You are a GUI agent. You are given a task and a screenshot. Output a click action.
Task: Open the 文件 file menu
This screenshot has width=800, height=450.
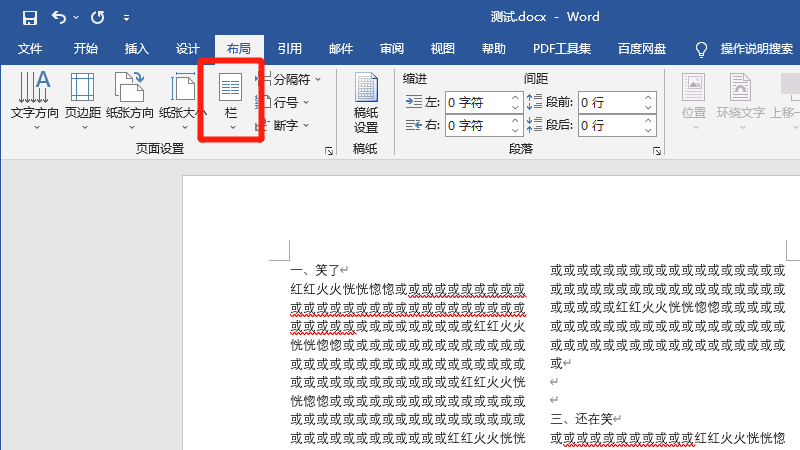click(x=30, y=48)
